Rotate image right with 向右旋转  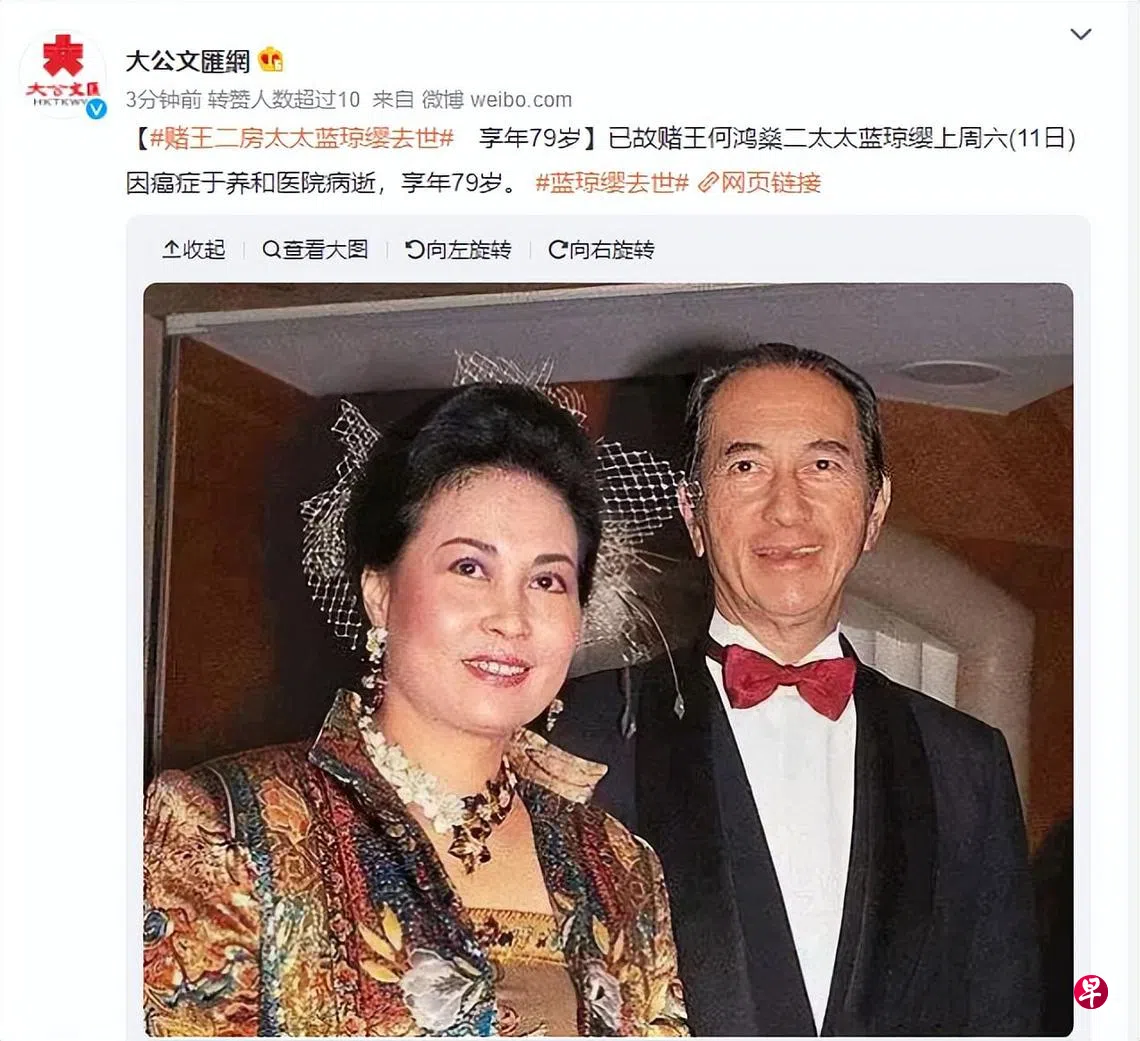tap(601, 249)
